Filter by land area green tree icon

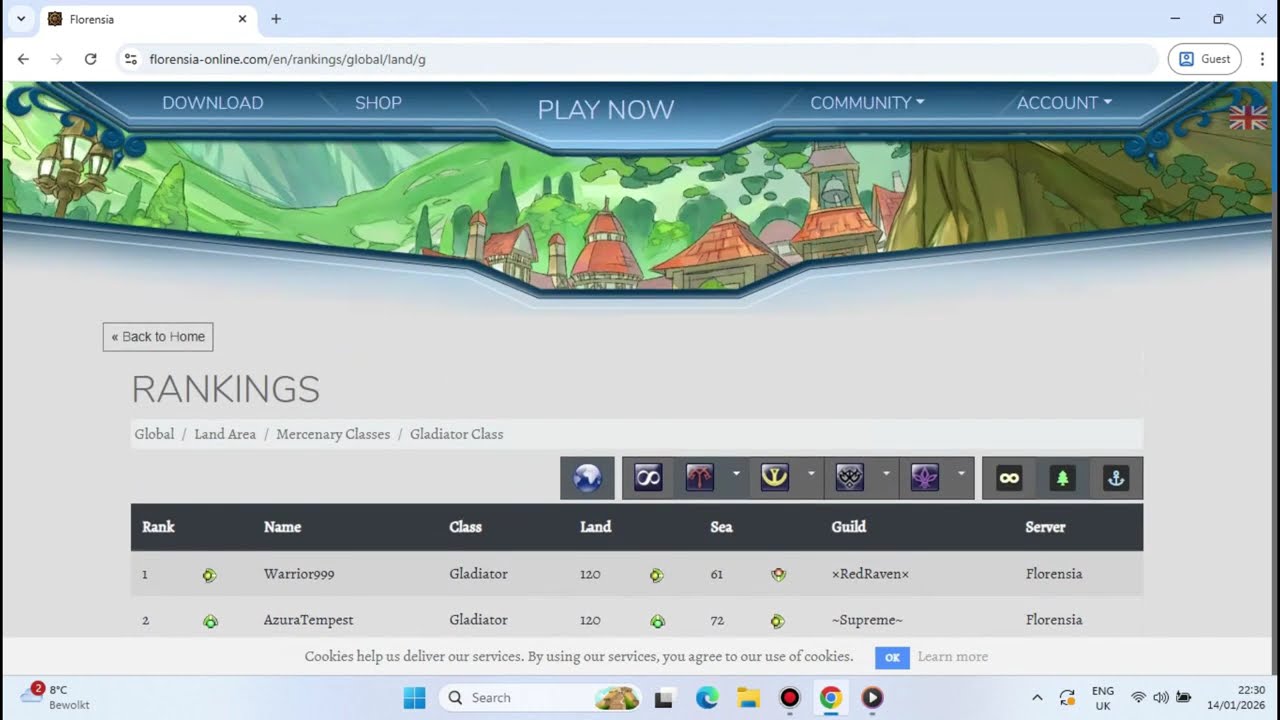point(1063,478)
